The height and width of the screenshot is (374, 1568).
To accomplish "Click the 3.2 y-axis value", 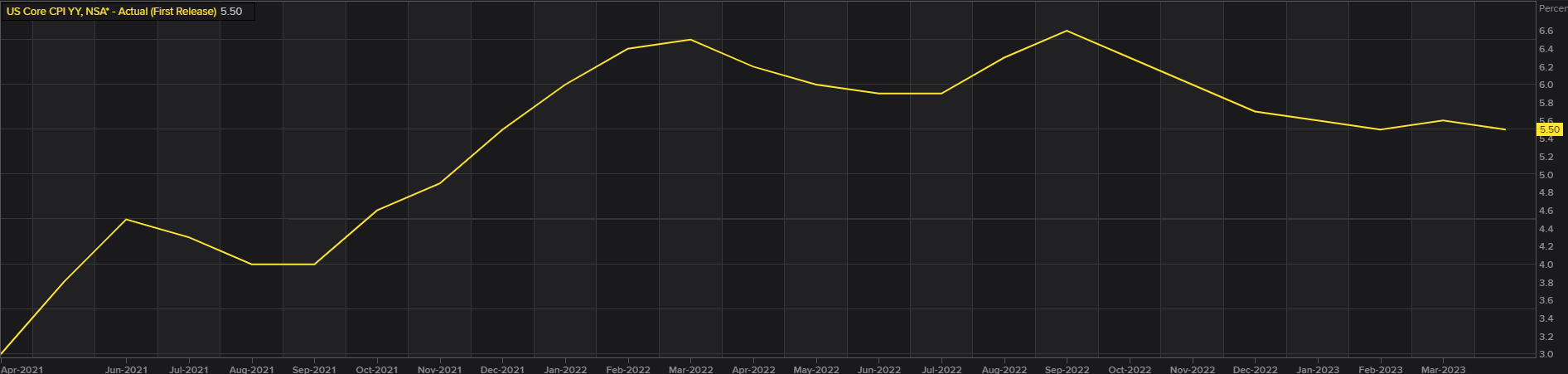I will click(x=1546, y=337).
